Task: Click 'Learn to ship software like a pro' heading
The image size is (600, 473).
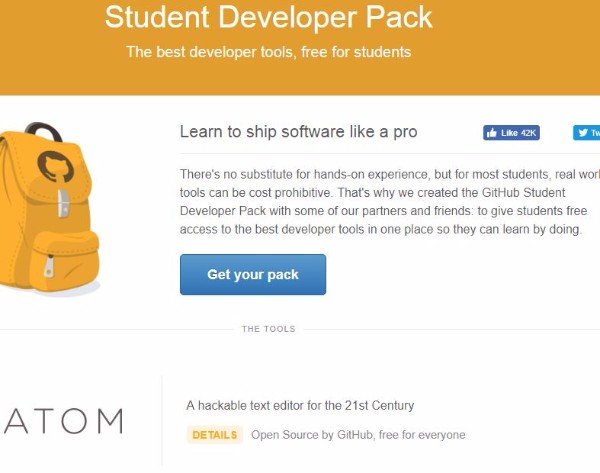Action: coord(298,132)
